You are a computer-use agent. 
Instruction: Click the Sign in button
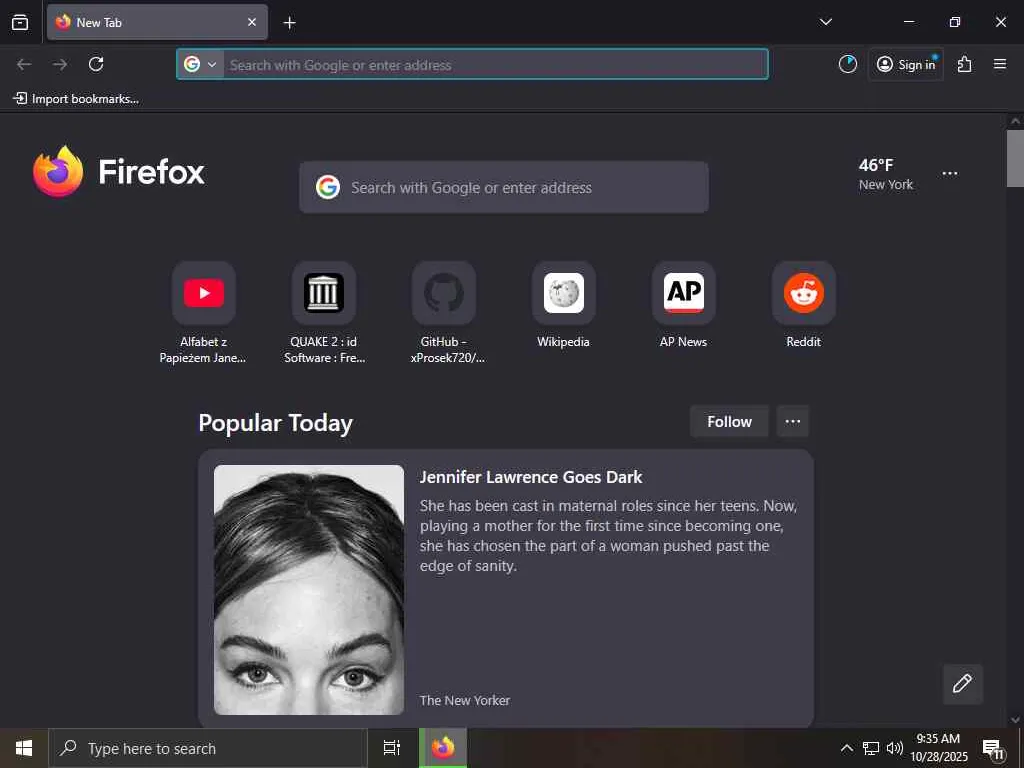(906, 64)
